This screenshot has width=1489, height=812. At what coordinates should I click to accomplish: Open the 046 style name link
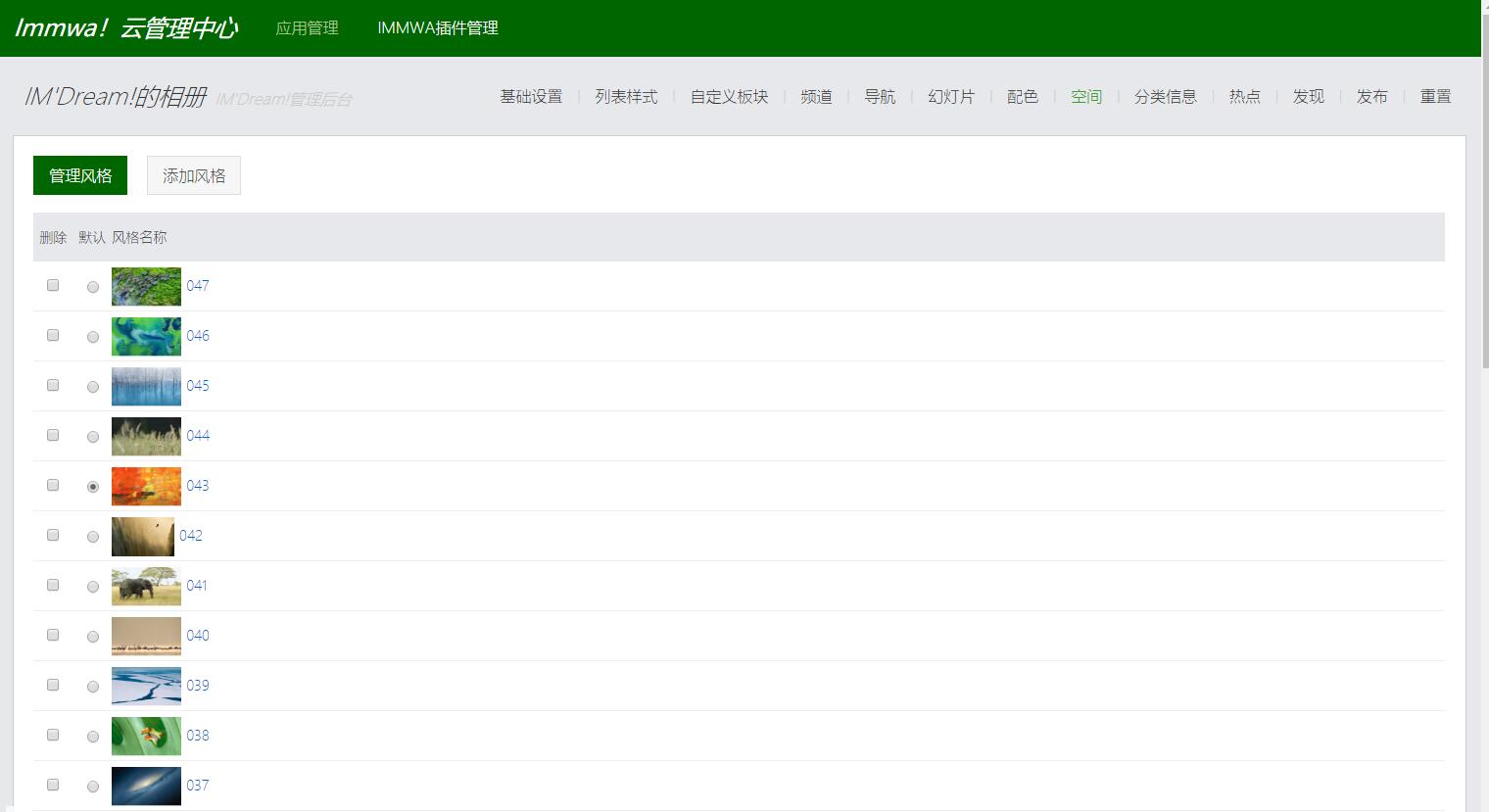[x=198, y=335]
